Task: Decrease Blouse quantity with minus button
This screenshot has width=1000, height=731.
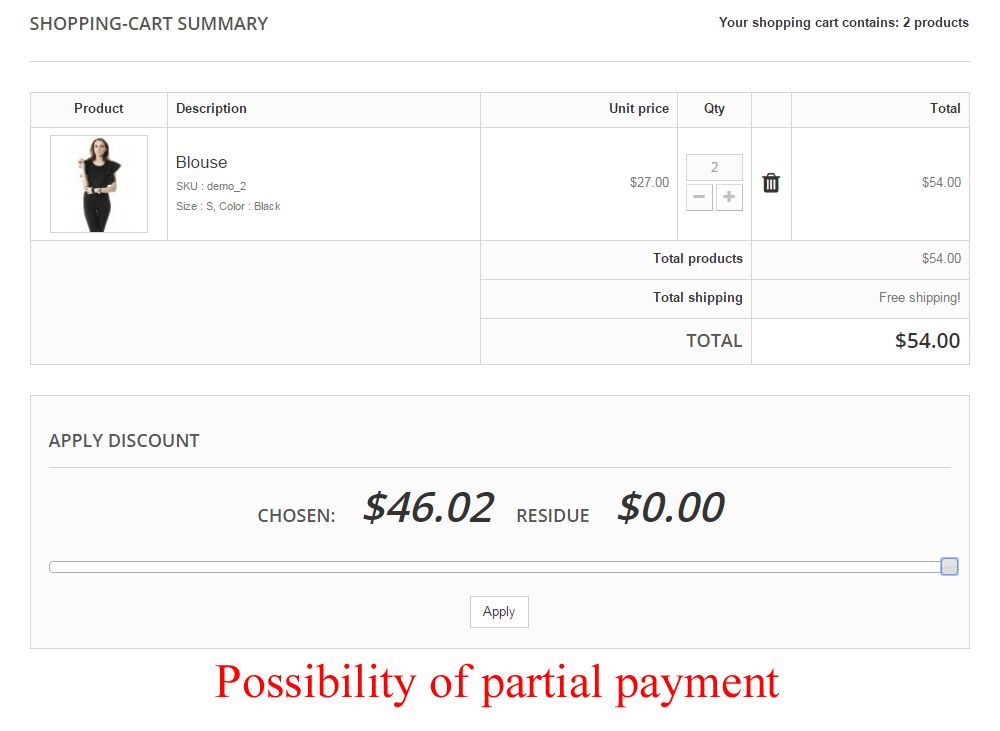Action: click(699, 197)
